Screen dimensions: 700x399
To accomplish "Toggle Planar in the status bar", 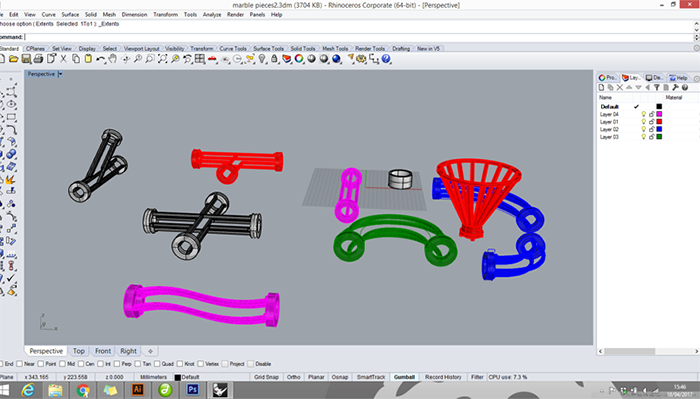I will (316, 377).
